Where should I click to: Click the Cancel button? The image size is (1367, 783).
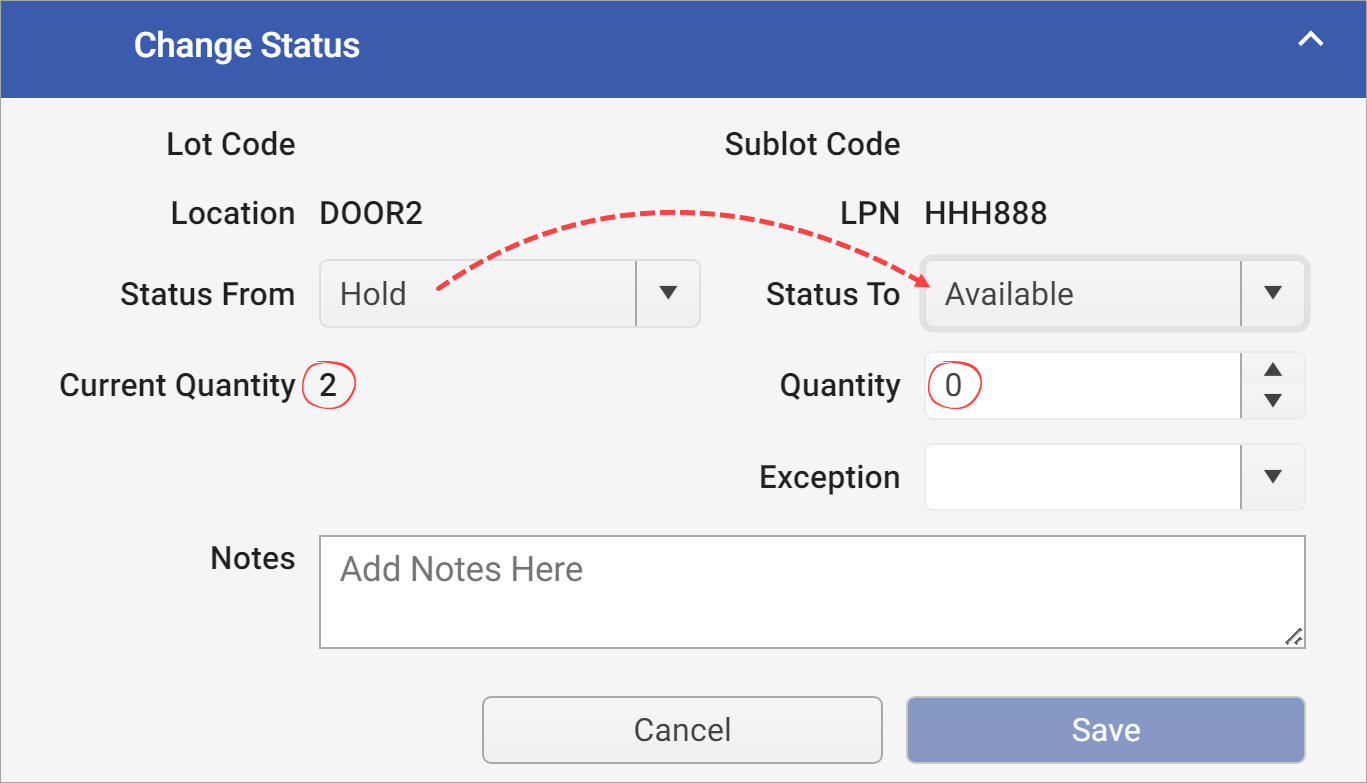point(682,729)
